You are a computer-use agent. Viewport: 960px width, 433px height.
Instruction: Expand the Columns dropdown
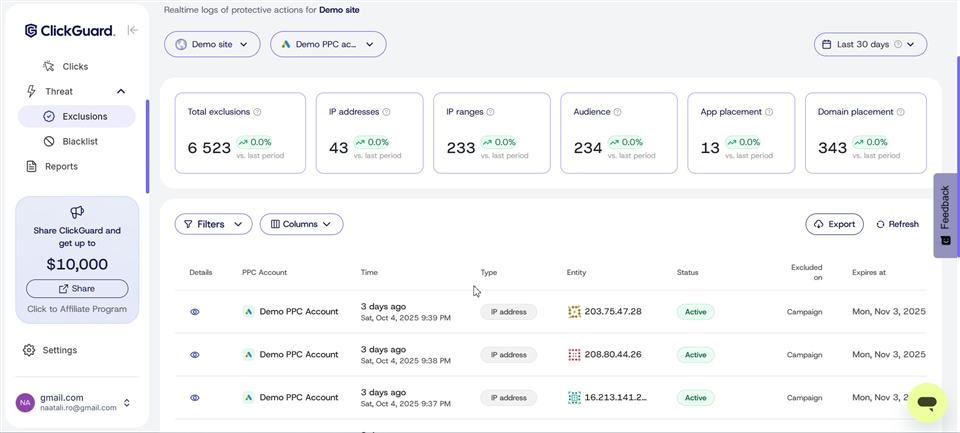pyautogui.click(x=301, y=224)
